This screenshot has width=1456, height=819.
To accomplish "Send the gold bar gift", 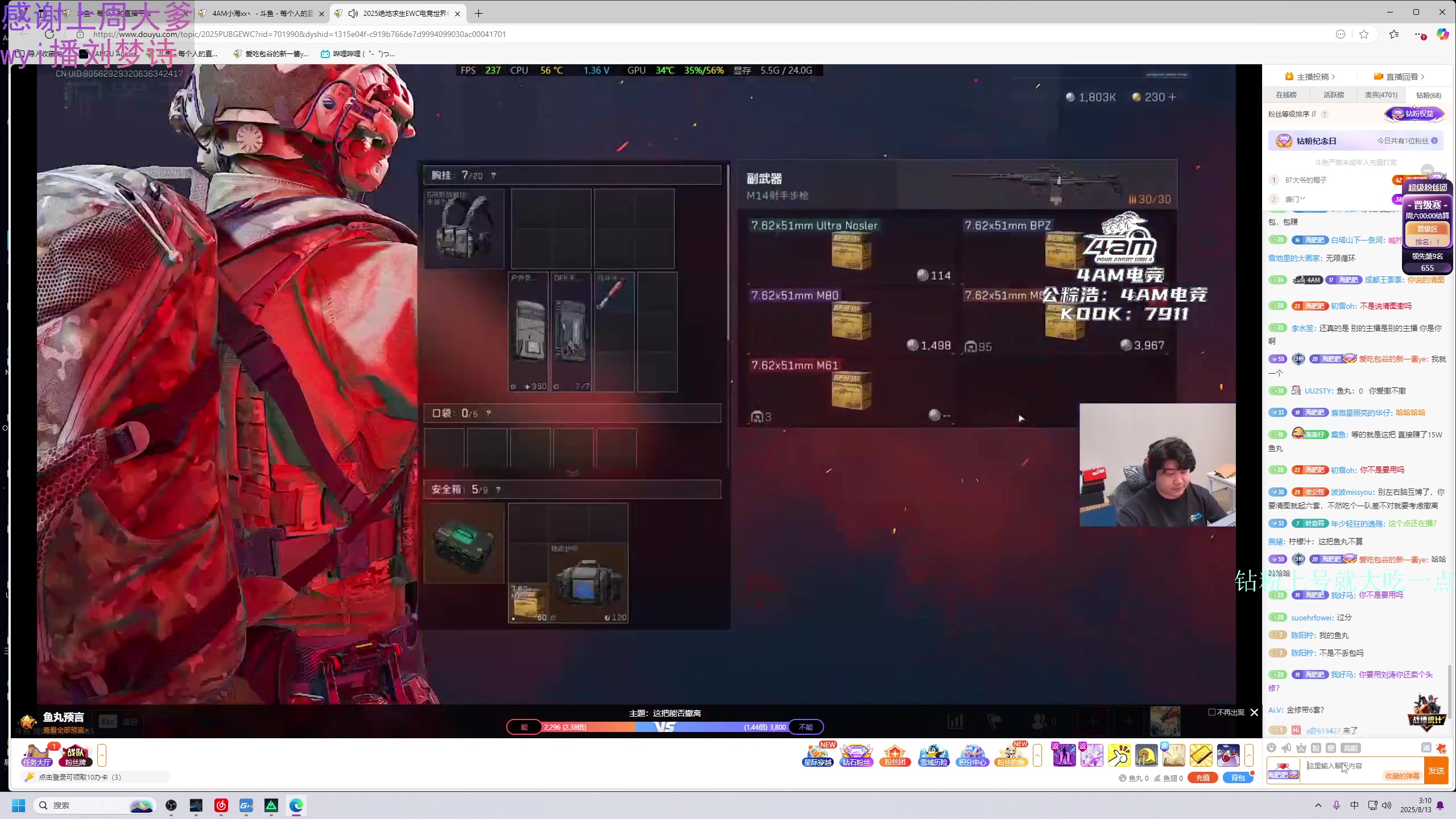I will click(1201, 755).
